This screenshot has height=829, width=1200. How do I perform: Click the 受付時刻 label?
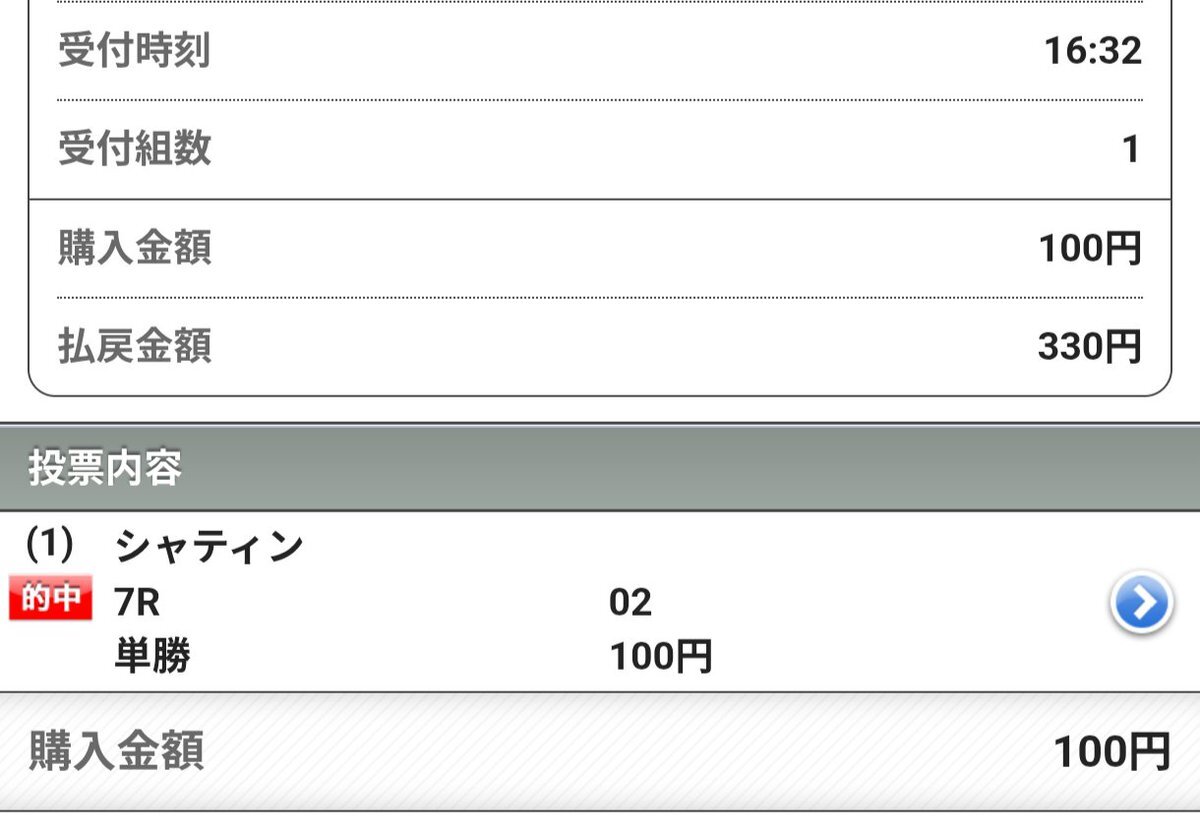[134, 50]
